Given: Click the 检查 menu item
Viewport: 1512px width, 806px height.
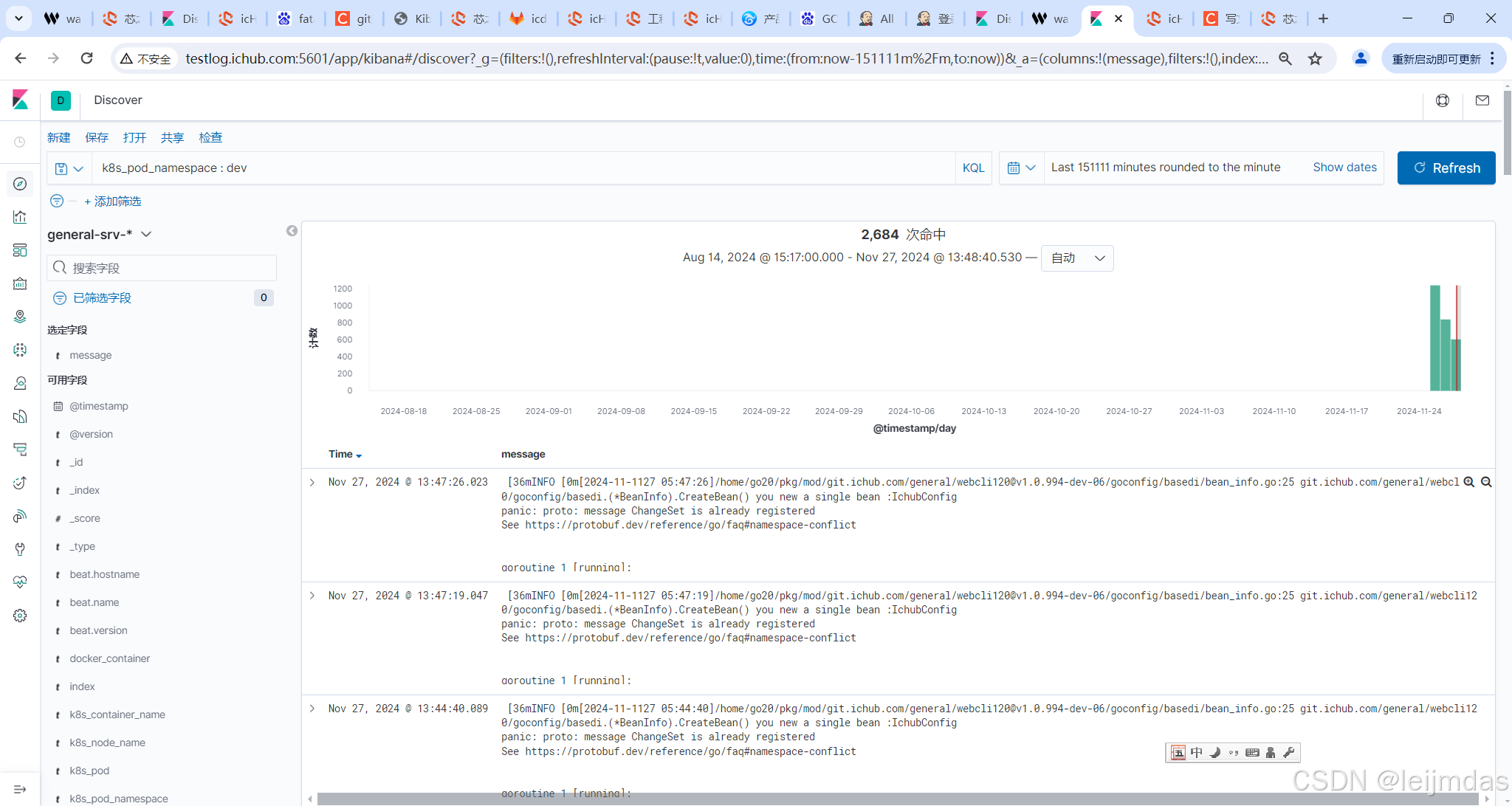Looking at the screenshot, I should click(x=210, y=137).
